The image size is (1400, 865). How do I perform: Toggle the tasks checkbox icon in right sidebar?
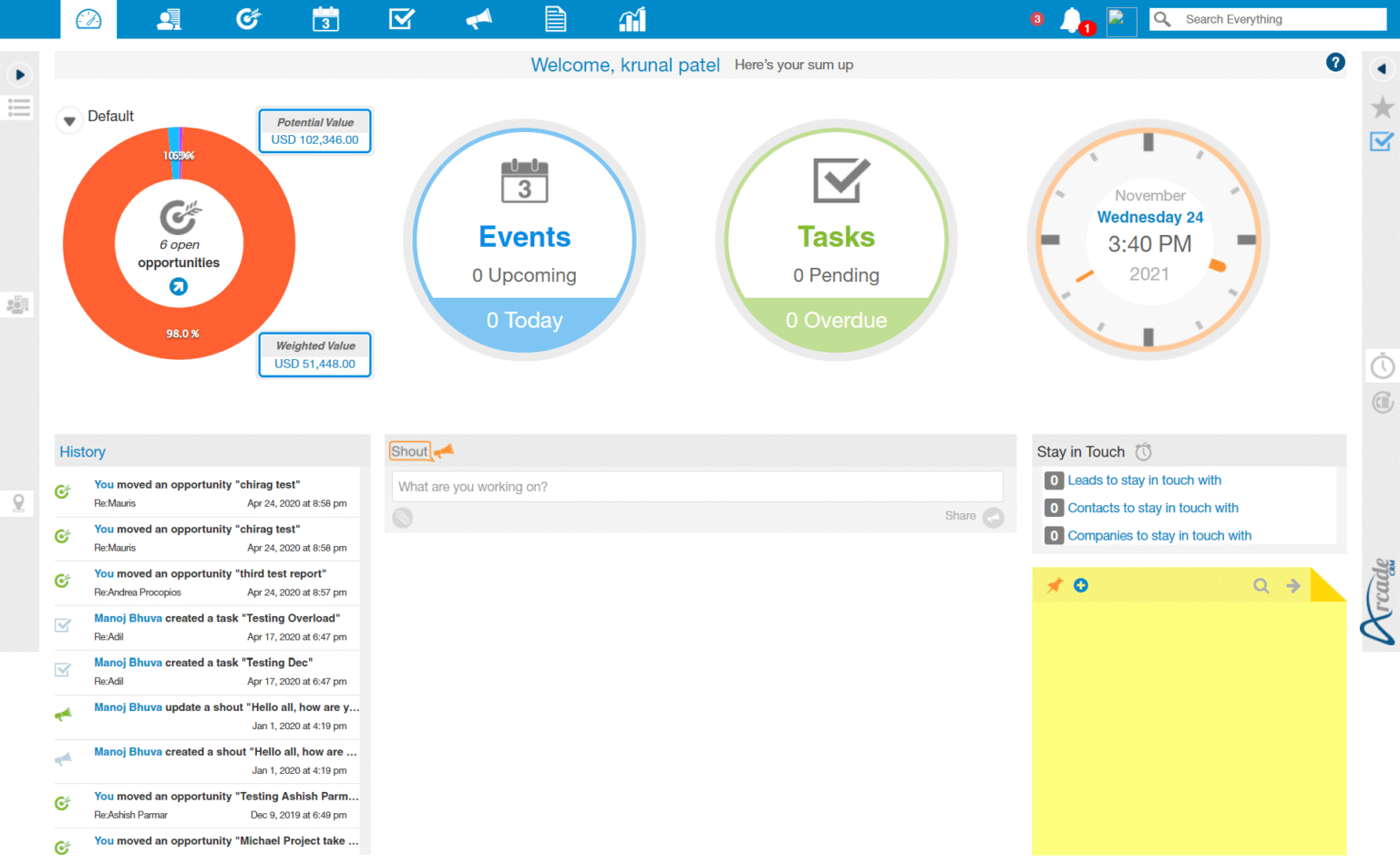pyautogui.click(x=1381, y=142)
